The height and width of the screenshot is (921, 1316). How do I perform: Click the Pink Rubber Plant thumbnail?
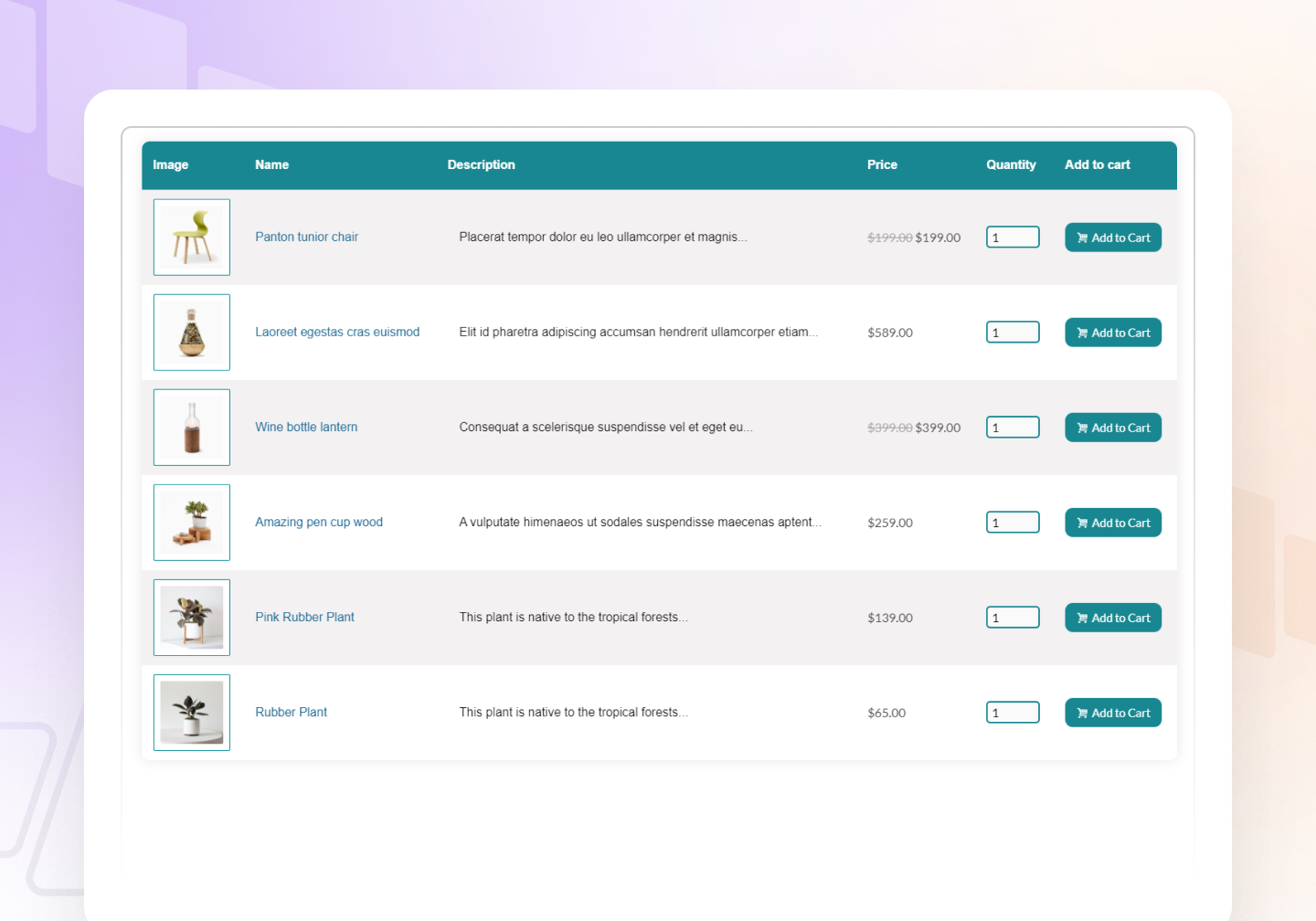pyautogui.click(x=192, y=618)
